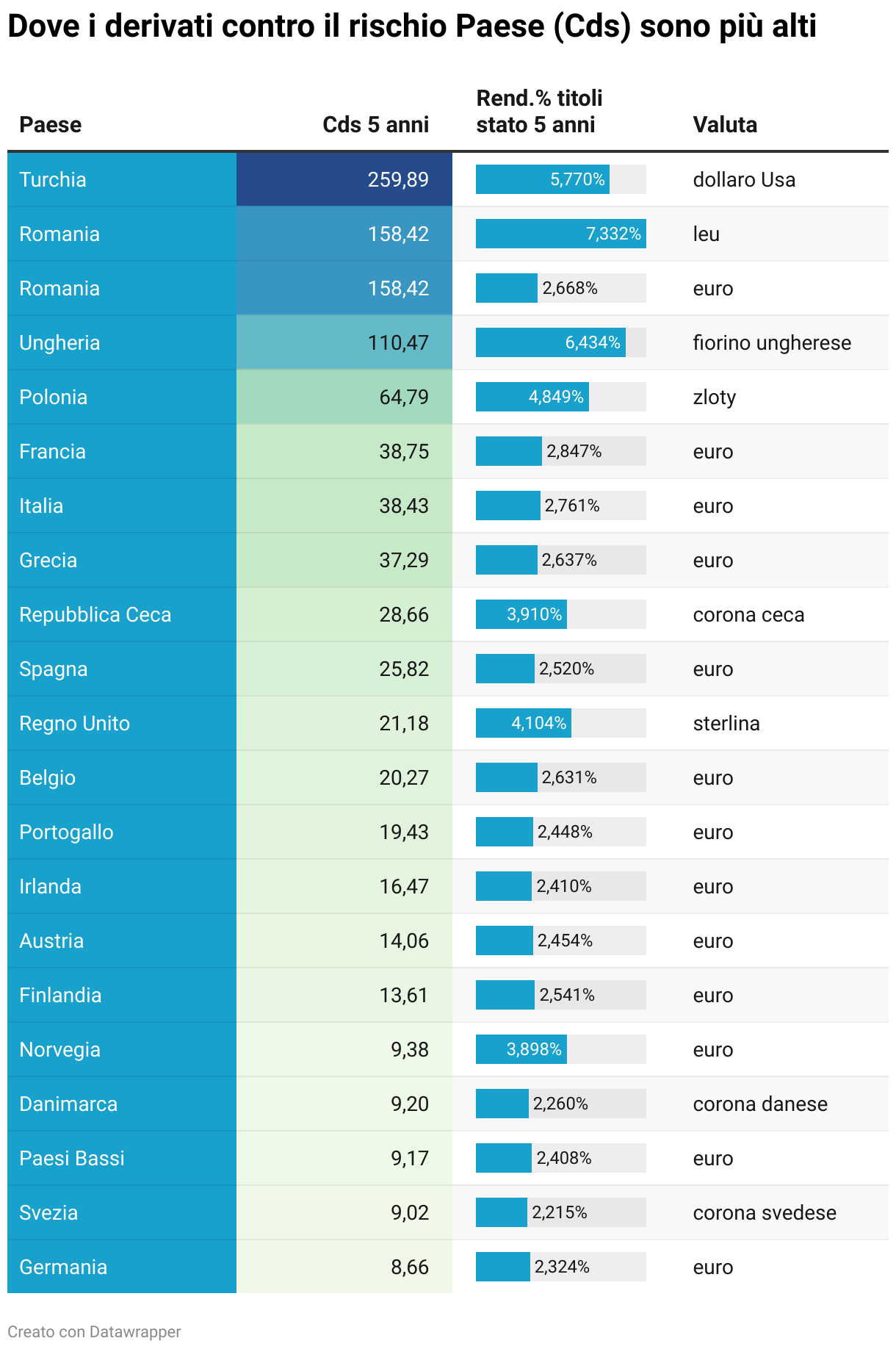Click the "Repubblica Ceca" row label
Screen dimensions: 896x1349
point(95,614)
